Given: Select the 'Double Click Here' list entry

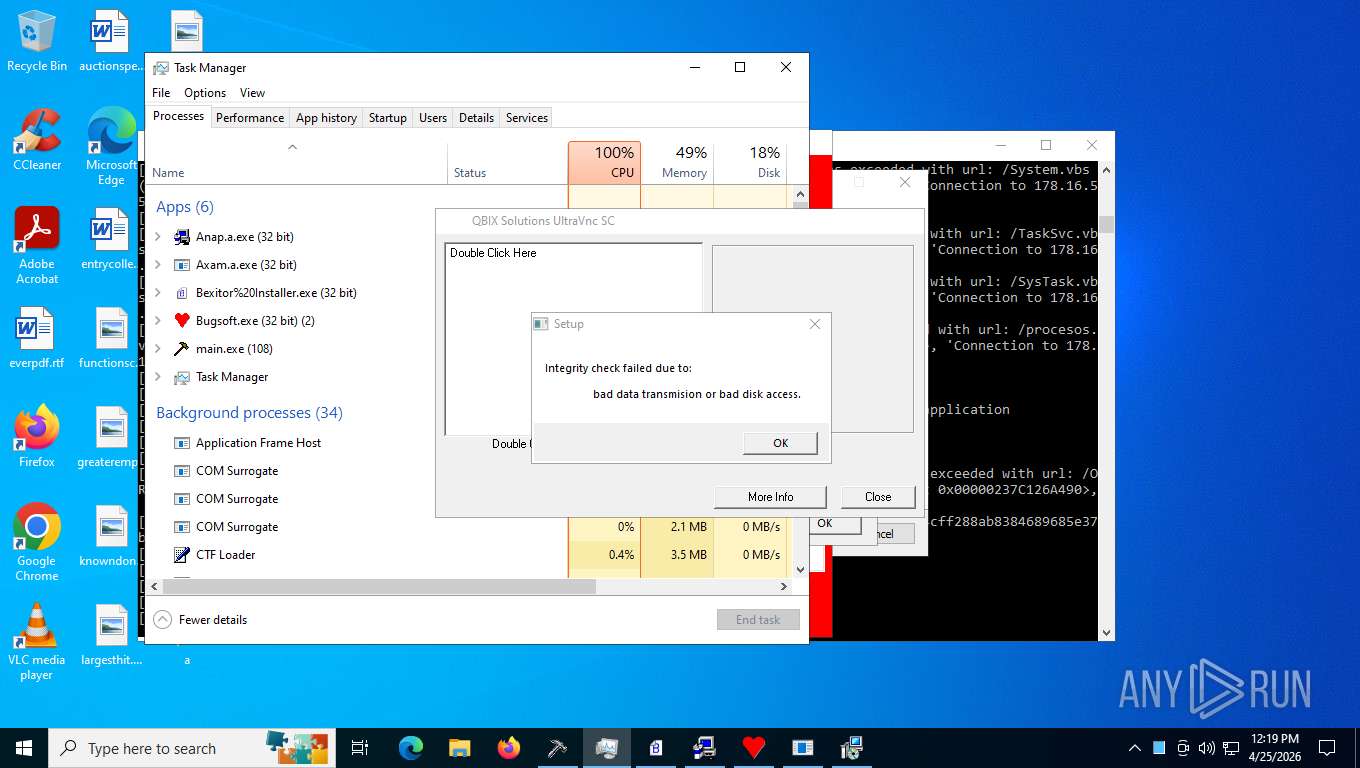Looking at the screenshot, I should pyautogui.click(x=493, y=253).
